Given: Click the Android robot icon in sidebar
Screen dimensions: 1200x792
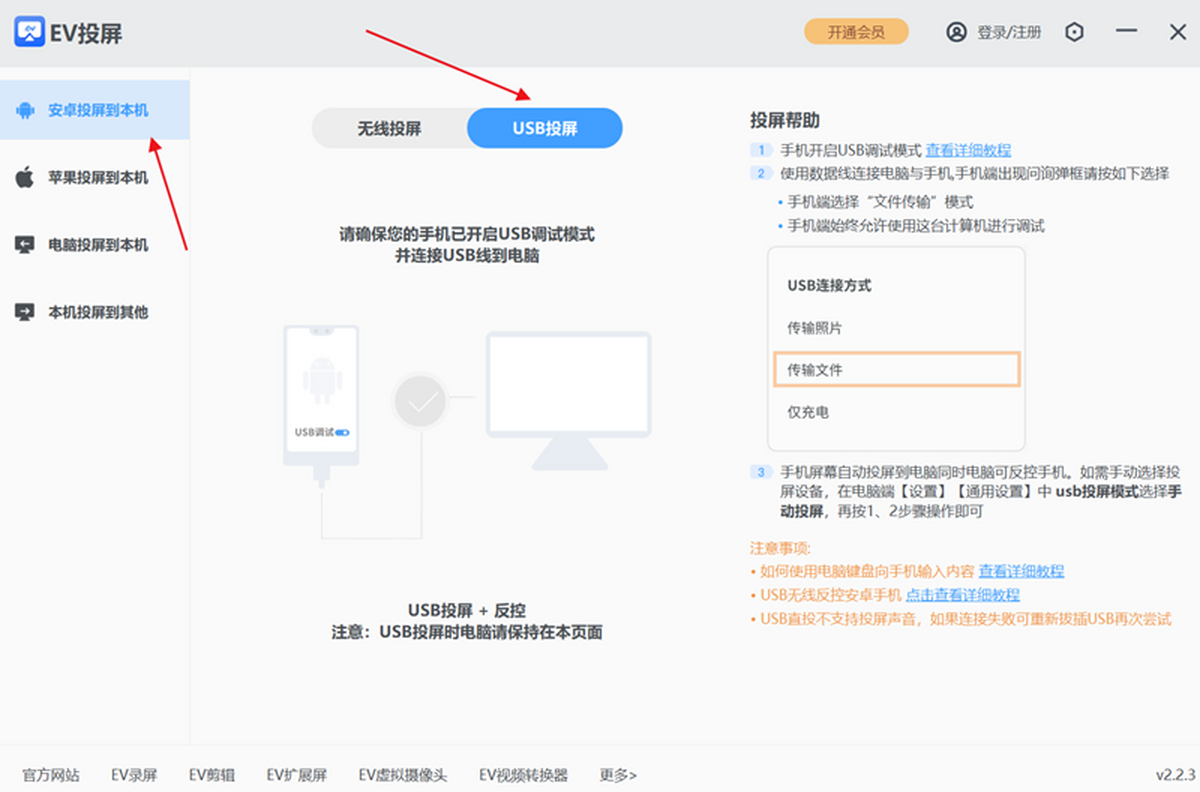Looking at the screenshot, I should 25,110.
